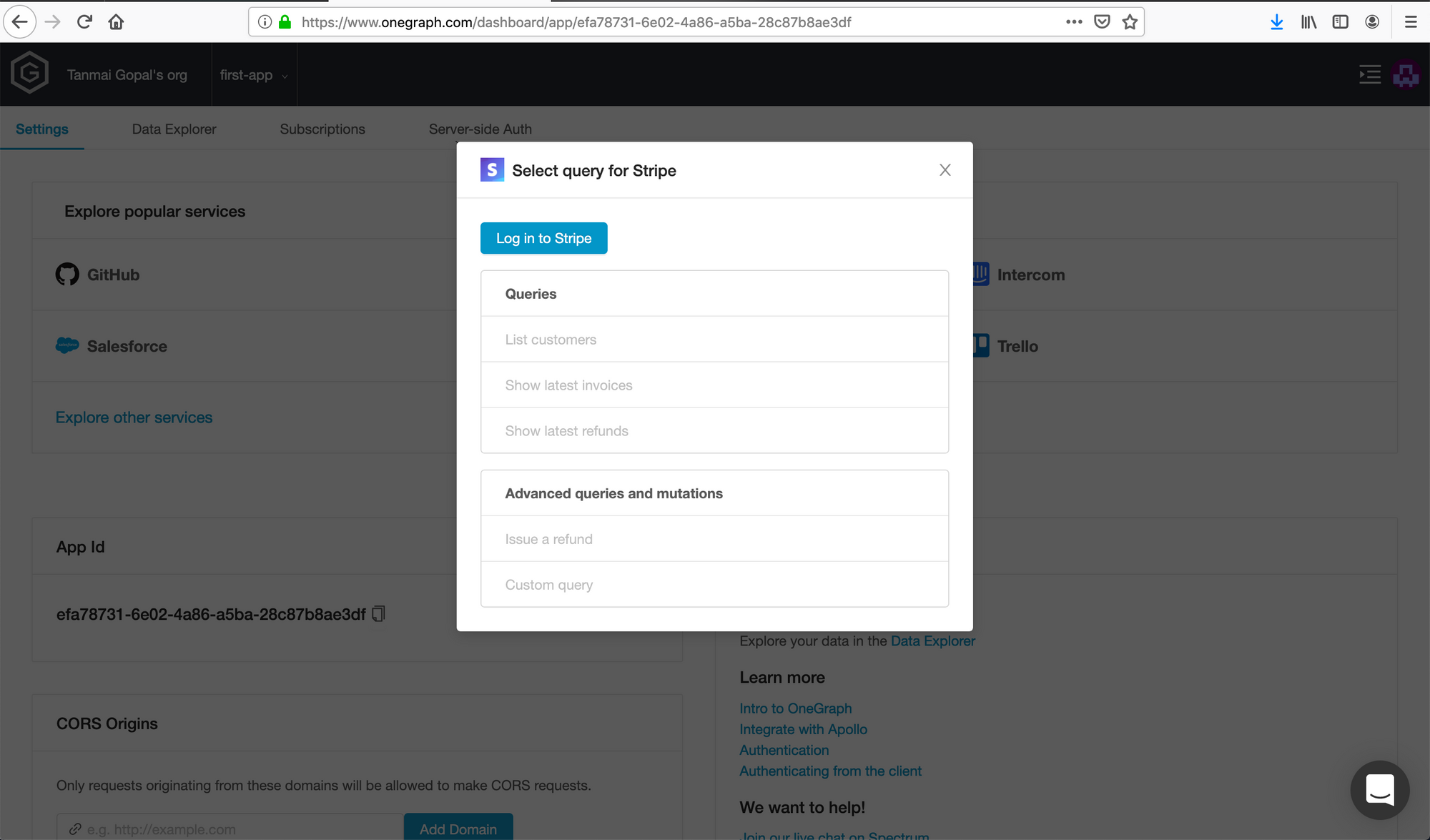Click the Salesforce cloud icon
The image size is (1430, 840).
tap(67, 345)
